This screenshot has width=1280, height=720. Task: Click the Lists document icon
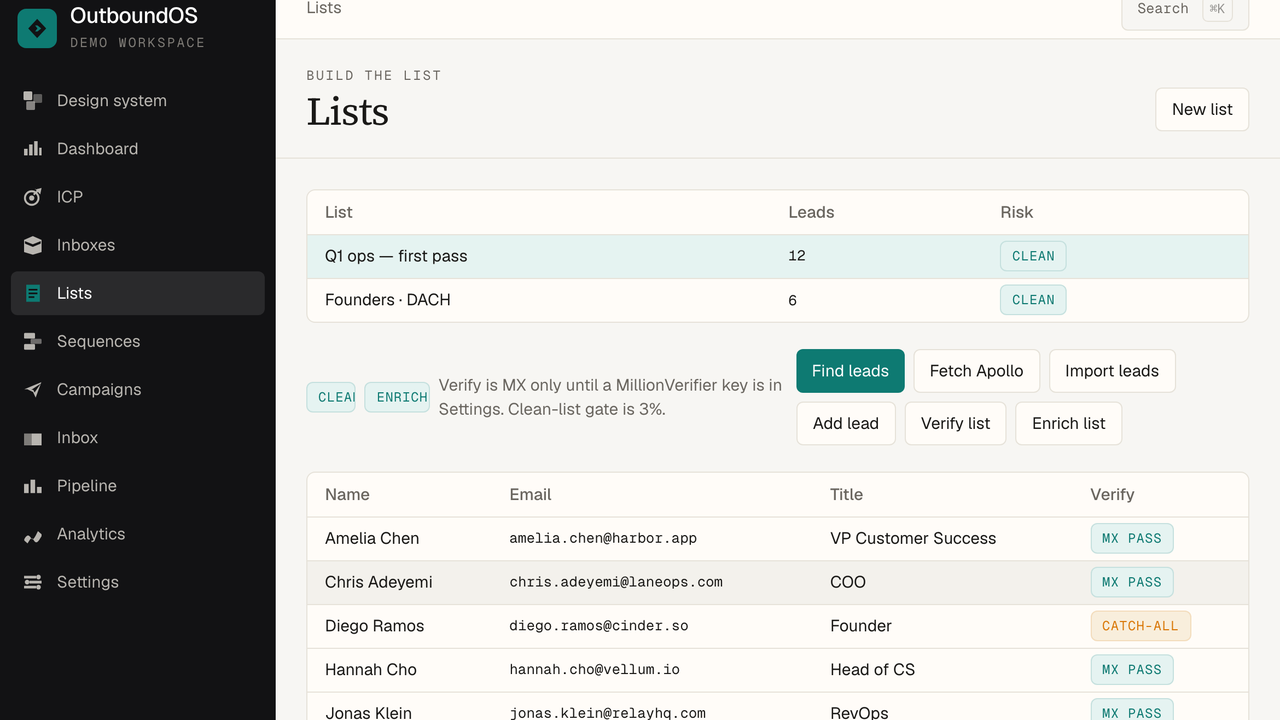tap(33, 293)
